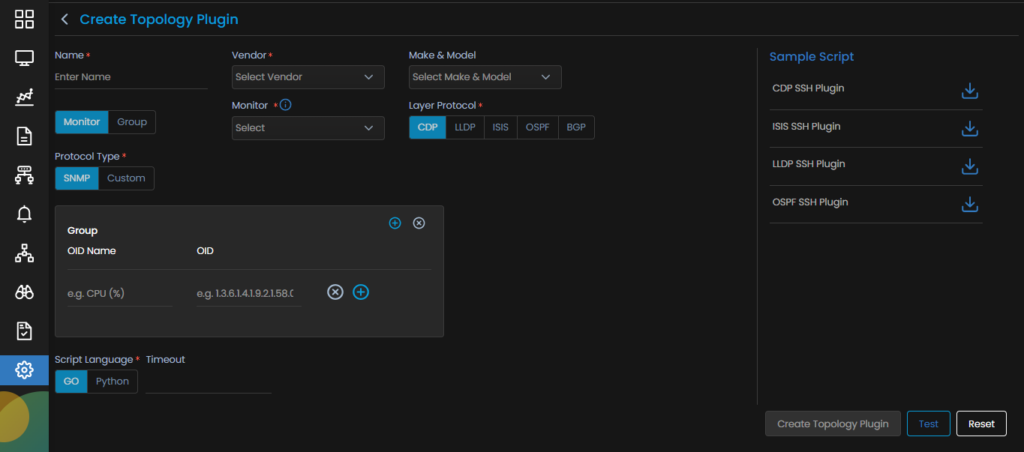
Task: Open the settings gear in the sidebar
Action: pos(24,370)
